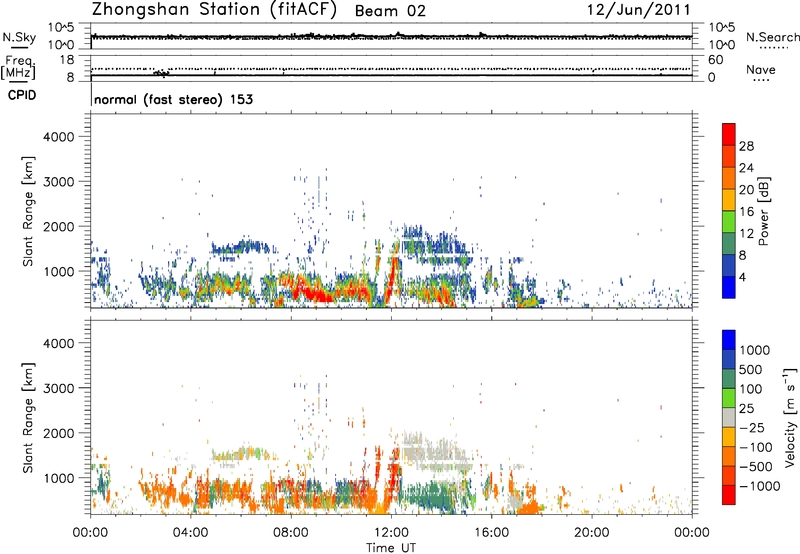Click the N.Sky legend label

[x=19, y=37]
